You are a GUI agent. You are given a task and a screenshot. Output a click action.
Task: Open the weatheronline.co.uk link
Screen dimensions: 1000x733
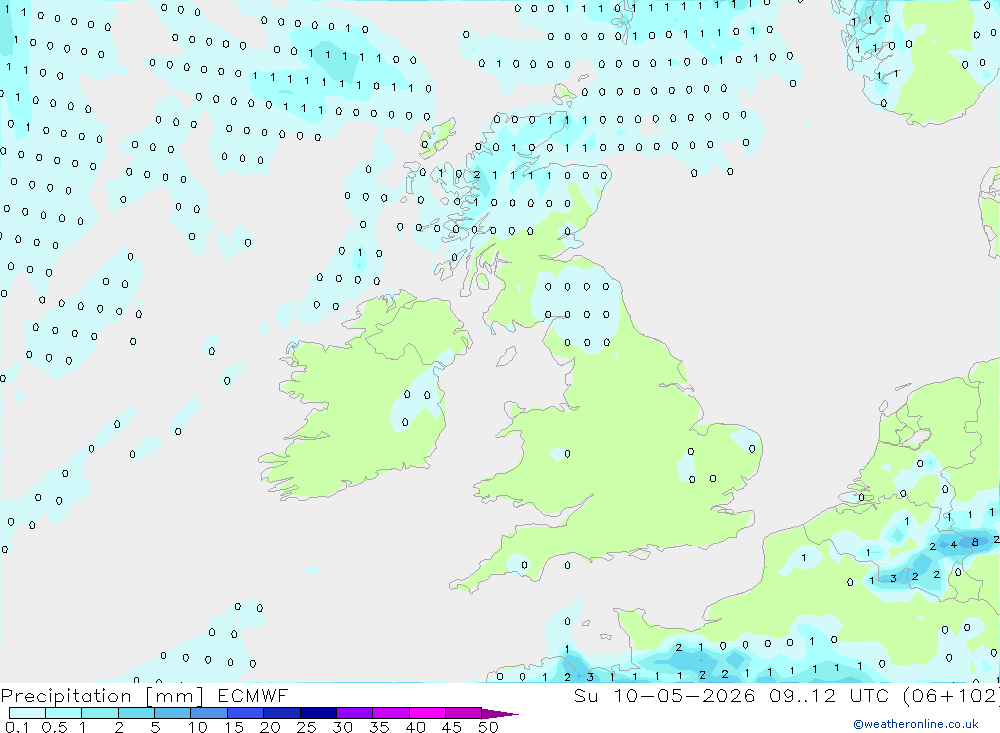coord(916,724)
